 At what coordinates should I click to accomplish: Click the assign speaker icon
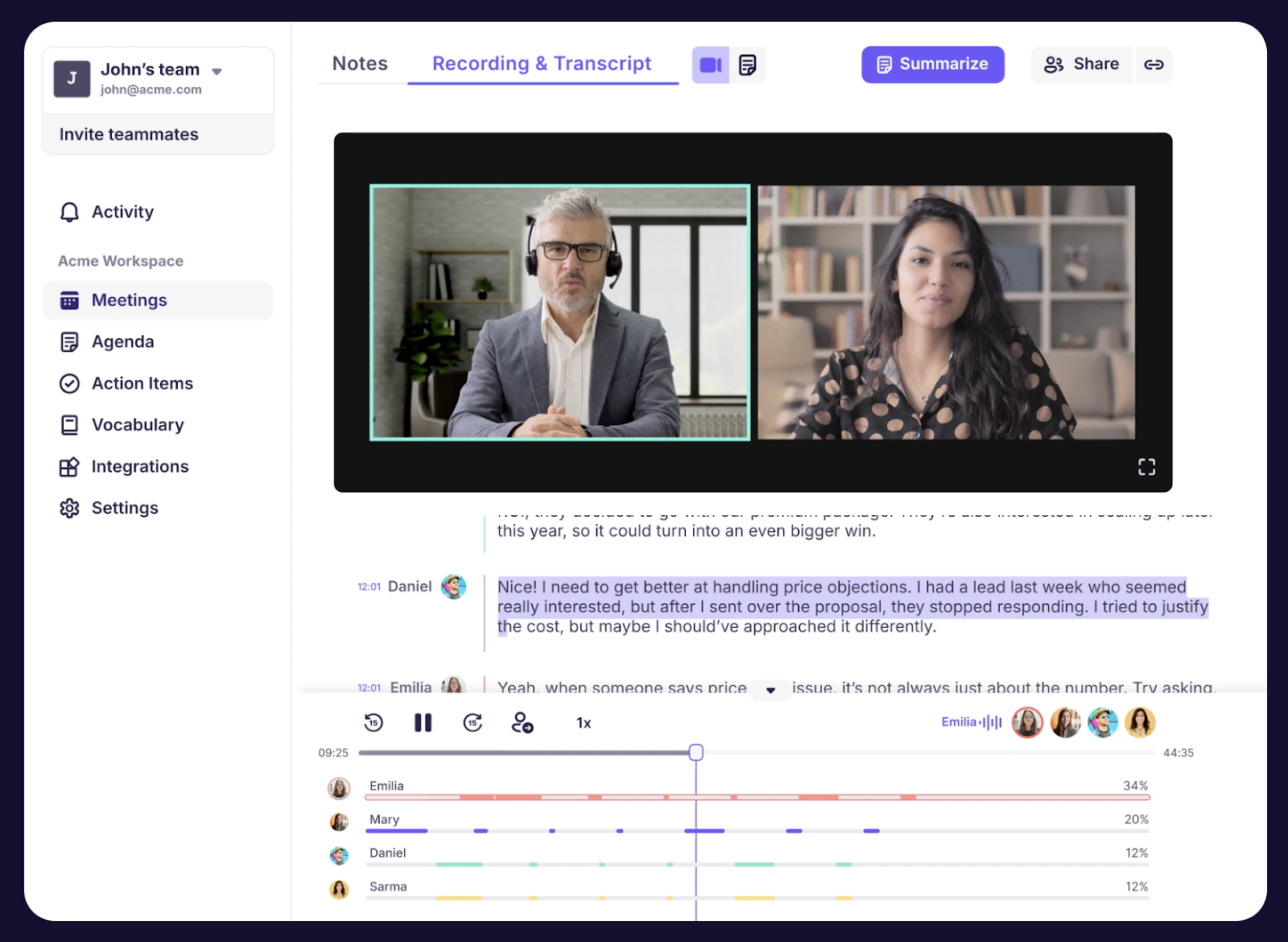click(522, 722)
